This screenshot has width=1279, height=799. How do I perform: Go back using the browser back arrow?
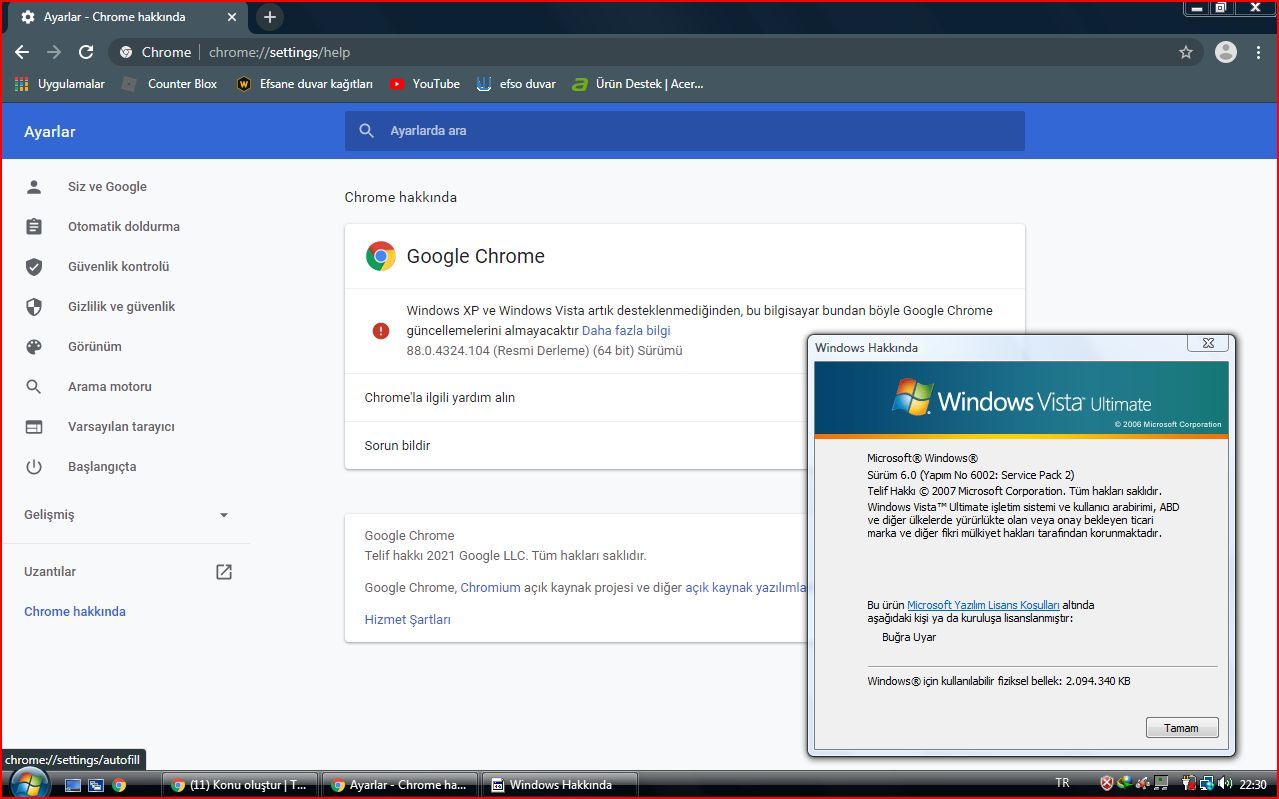click(x=22, y=52)
